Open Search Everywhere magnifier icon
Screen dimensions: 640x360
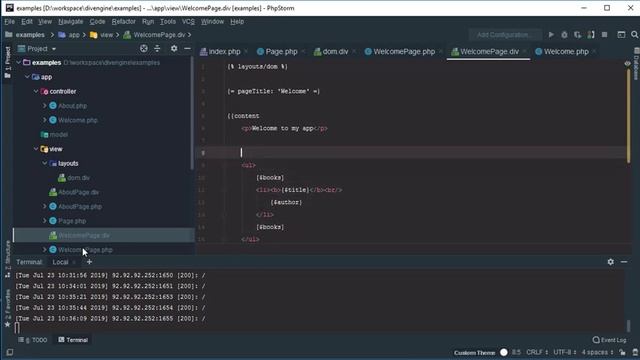point(634,35)
